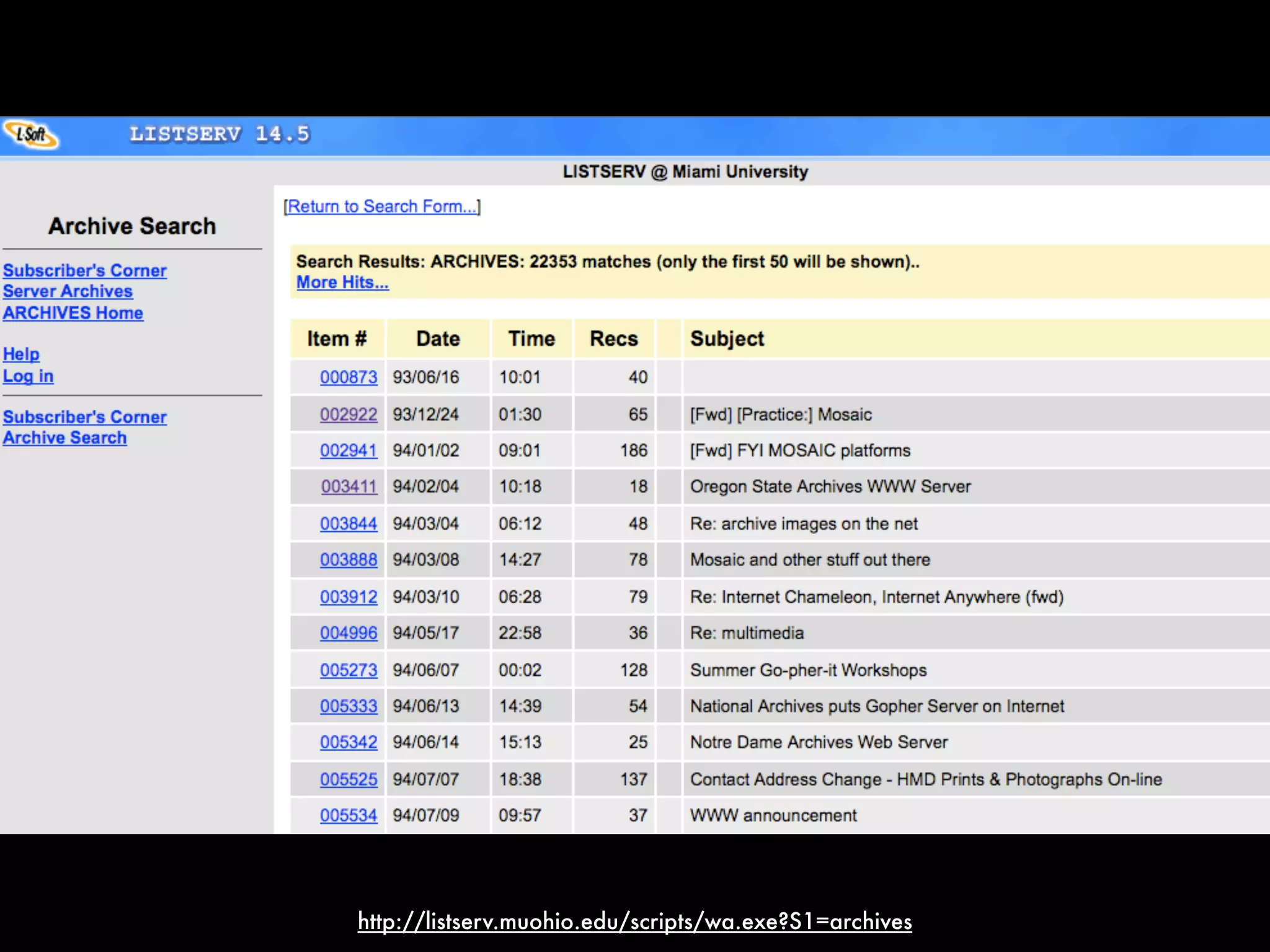
Task: Go to Server Archives
Action: (68, 291)
